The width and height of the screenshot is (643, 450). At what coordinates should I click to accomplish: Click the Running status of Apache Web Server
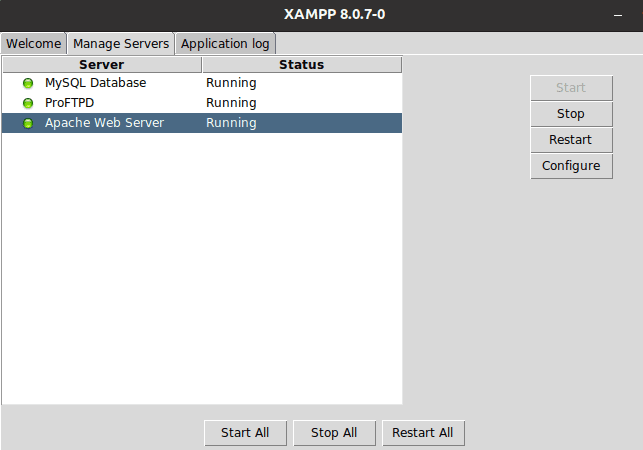(x=231, y=123)
